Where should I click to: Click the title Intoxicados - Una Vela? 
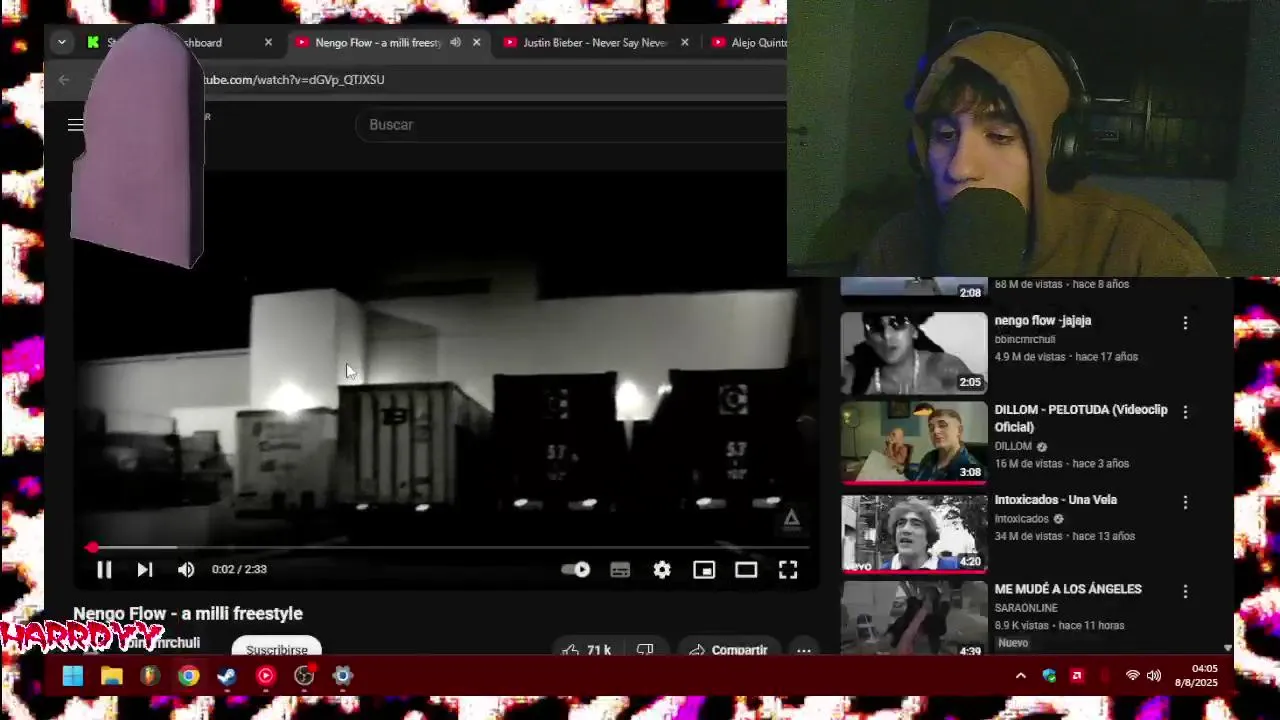1055,500
